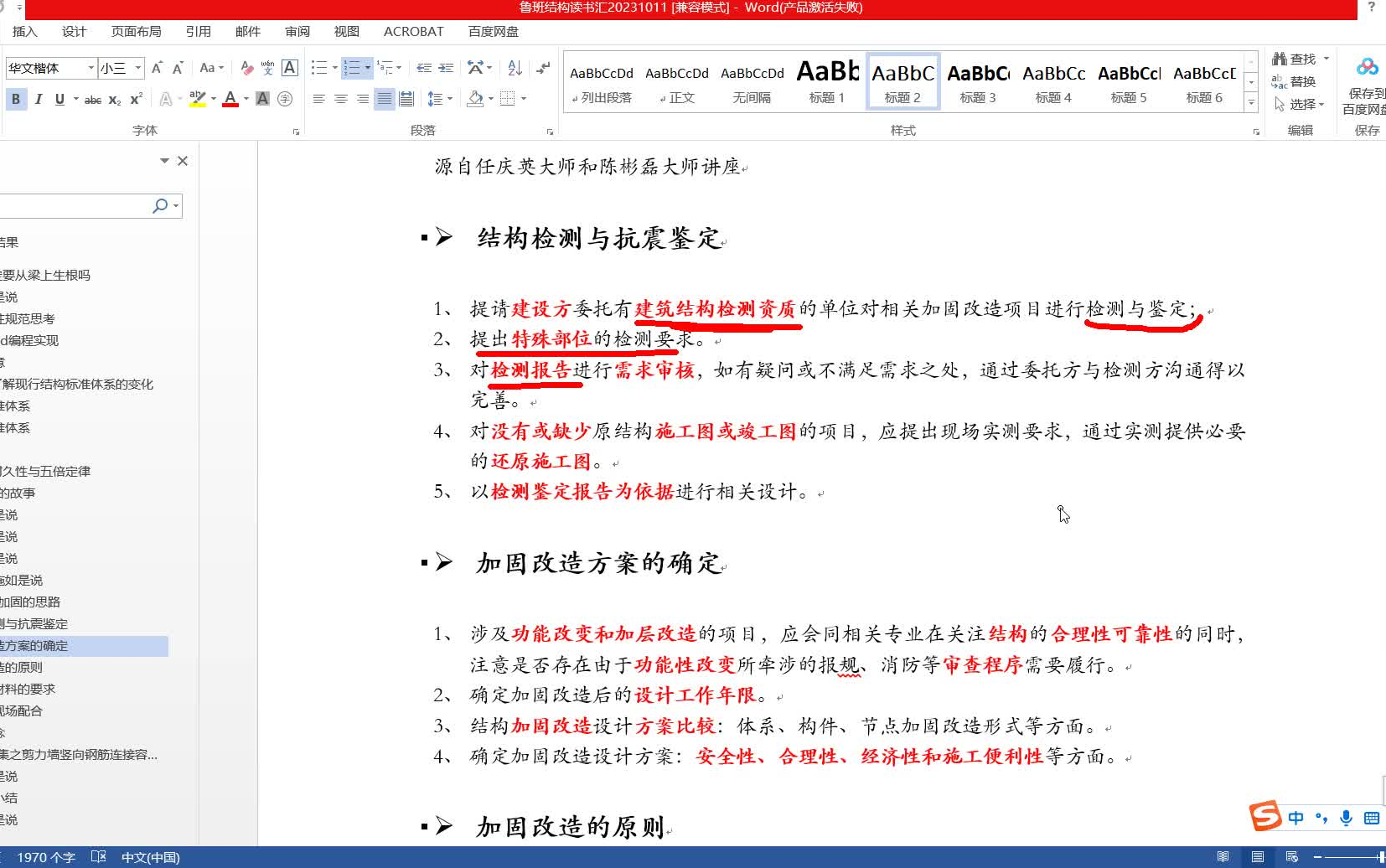
Task: Click the enclosed character icon
Action: [x=285, y=99]
